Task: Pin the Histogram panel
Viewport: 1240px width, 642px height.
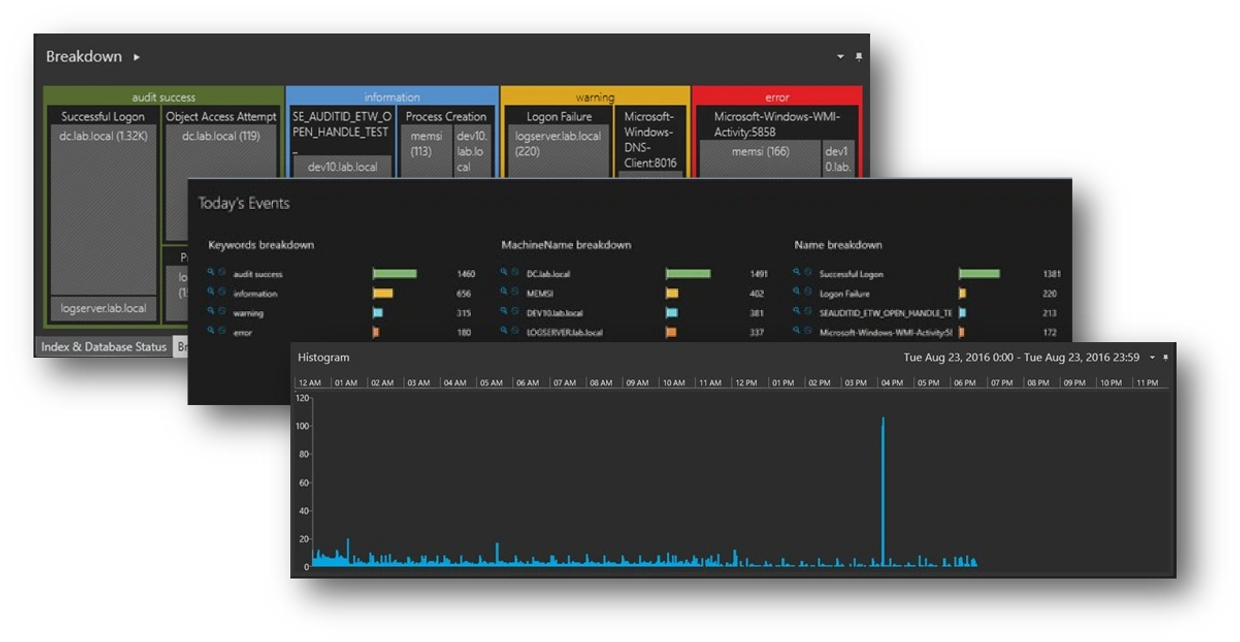Action: [x=1165, y=358]
